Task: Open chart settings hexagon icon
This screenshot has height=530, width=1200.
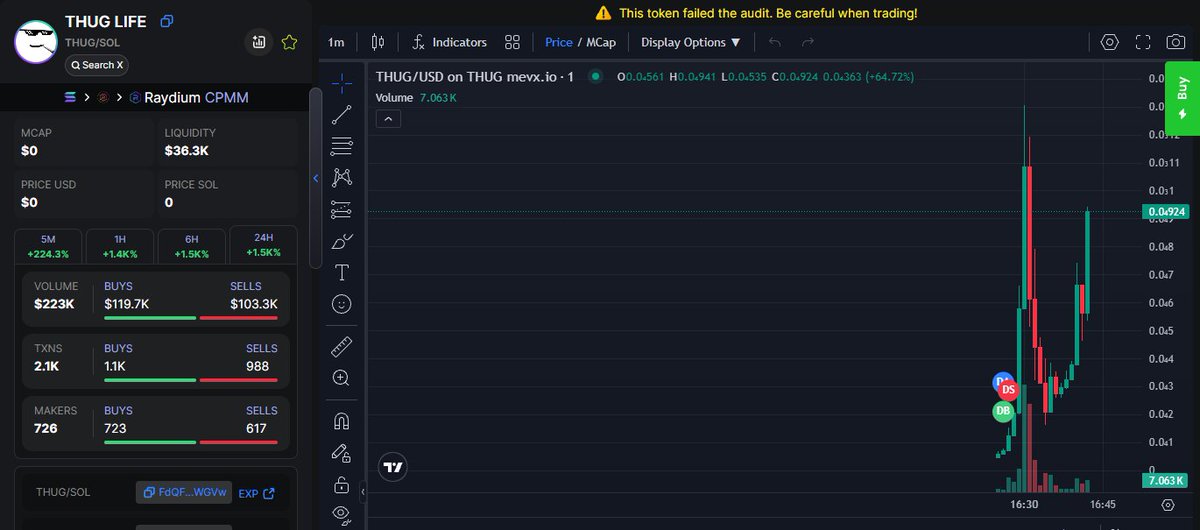Action: pos(1109,42)
